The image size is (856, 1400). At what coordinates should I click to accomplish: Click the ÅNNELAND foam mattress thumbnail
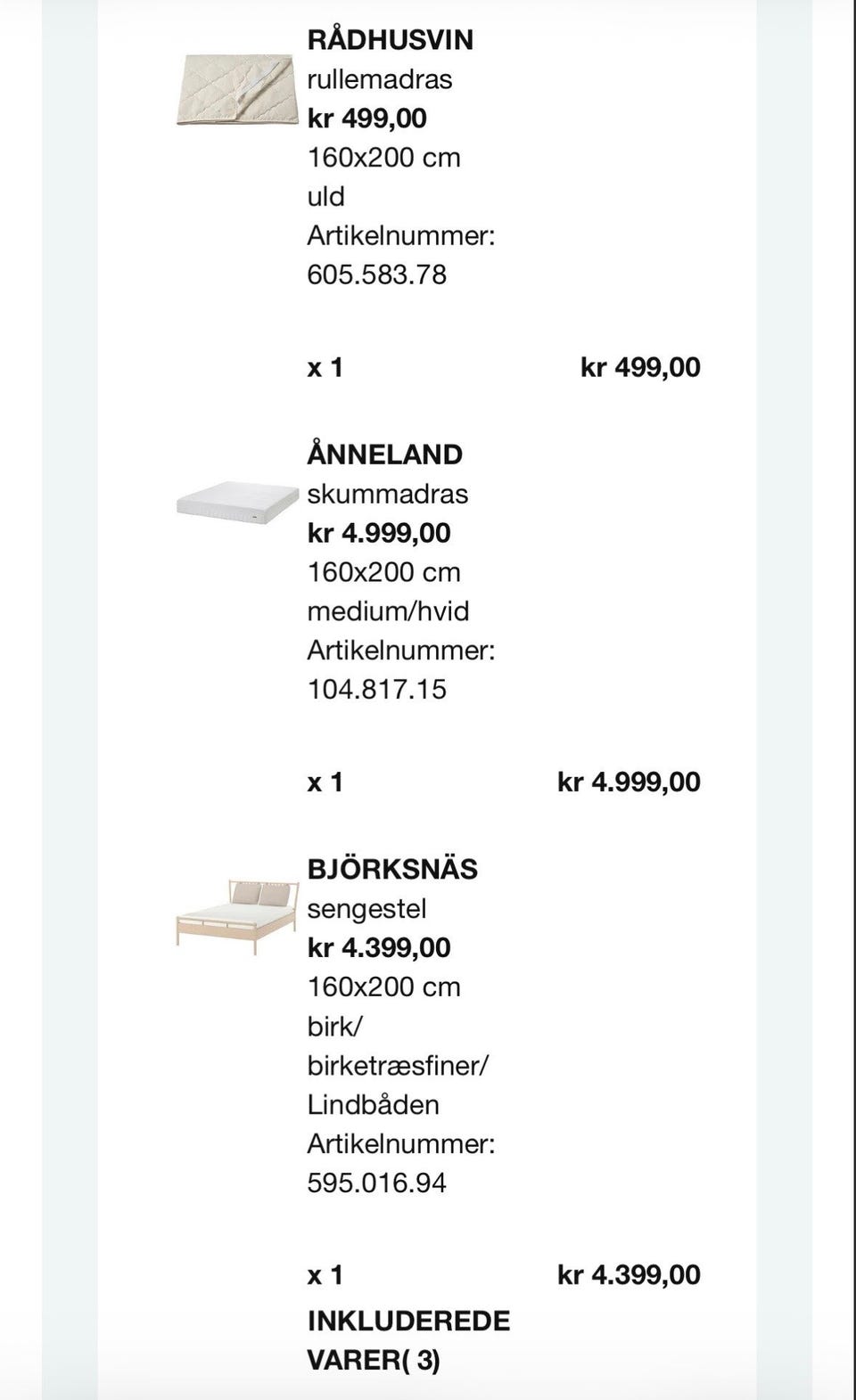pyautogui.click(x=236, y=502)
